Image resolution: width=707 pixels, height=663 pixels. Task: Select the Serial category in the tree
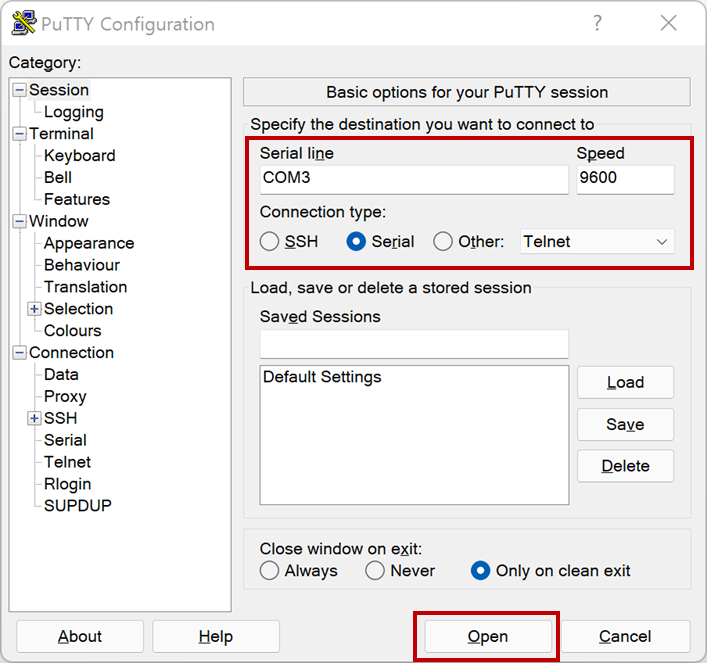tap(65, 440)
